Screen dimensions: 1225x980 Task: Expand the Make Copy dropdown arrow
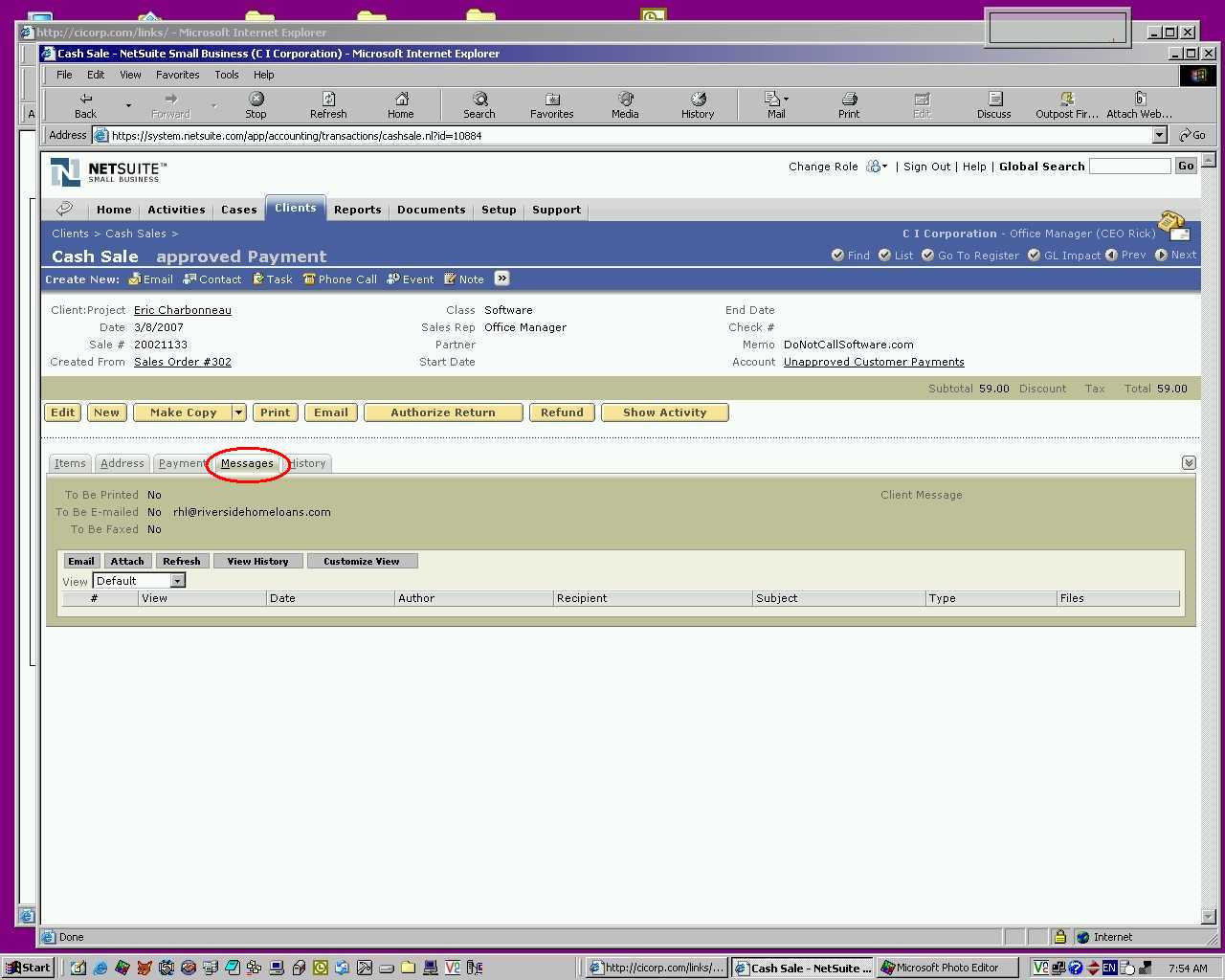(238, 412)
